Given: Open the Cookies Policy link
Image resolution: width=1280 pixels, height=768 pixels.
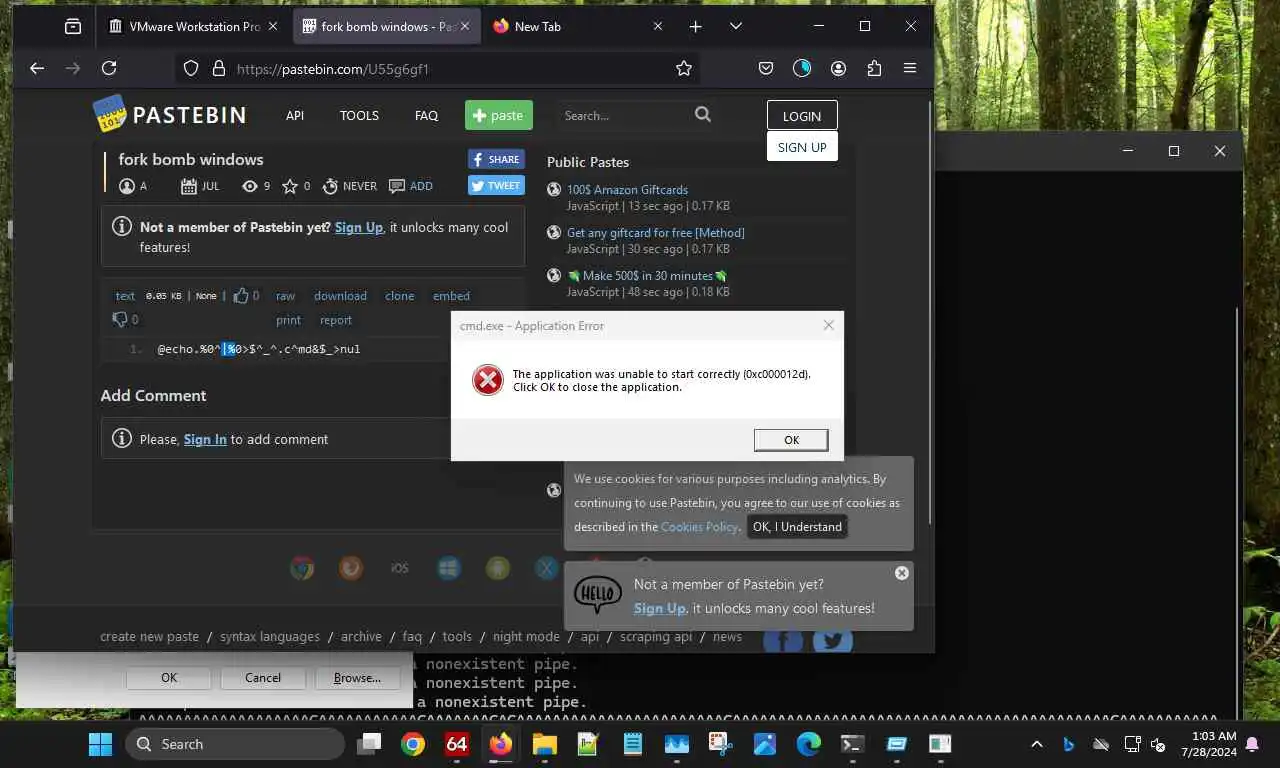Looking at the screenshot, I should (x=699, y=527).
